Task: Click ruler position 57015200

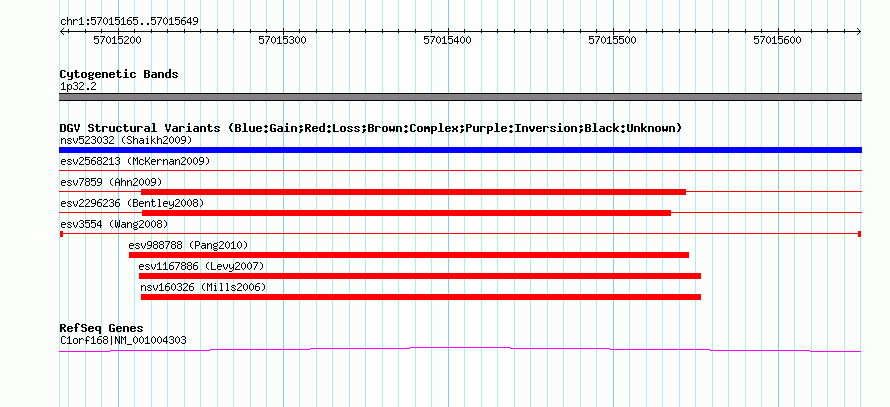Action: coord(117,40)
